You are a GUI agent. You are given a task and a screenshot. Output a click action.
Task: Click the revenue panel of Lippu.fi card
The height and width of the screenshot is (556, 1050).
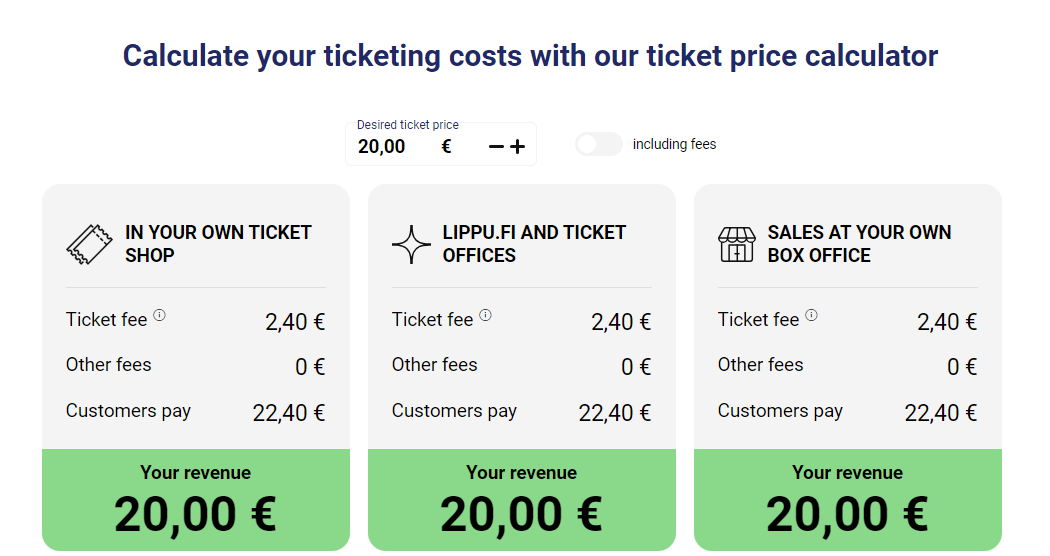[x=522, y=500]
